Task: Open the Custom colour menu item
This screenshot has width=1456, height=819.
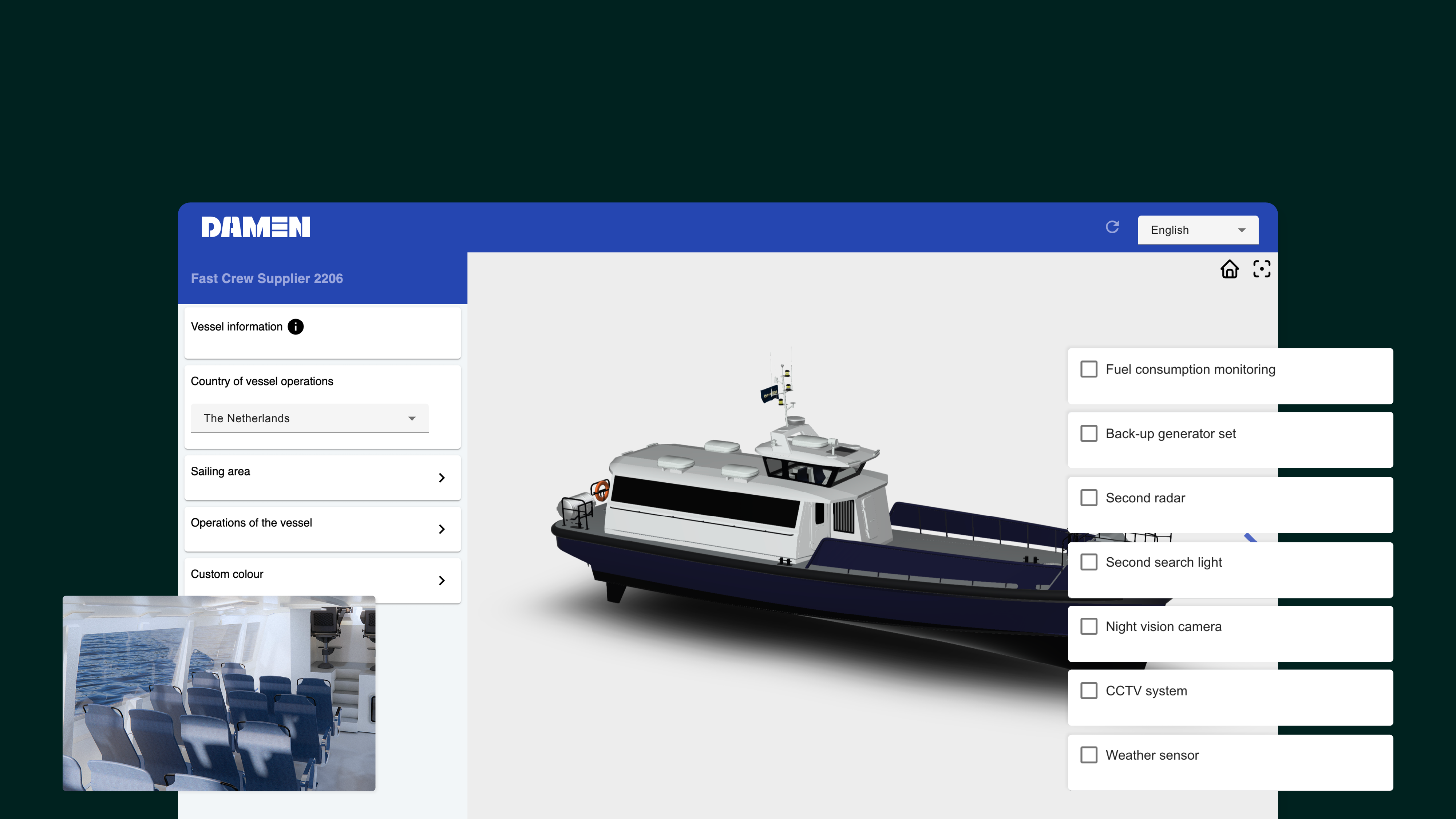Action: 227,574
